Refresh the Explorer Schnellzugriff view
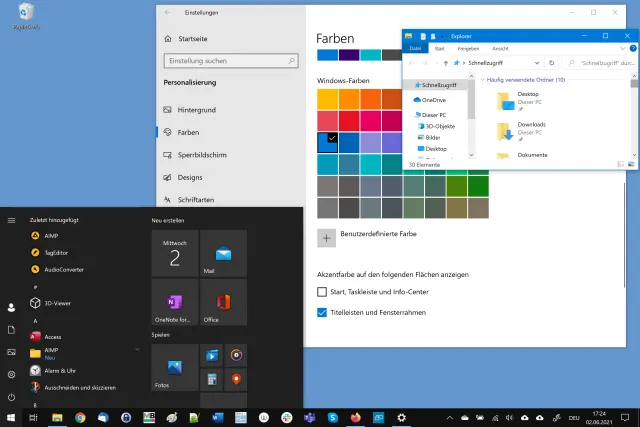The image size is (640, 427). pos(551,62)
